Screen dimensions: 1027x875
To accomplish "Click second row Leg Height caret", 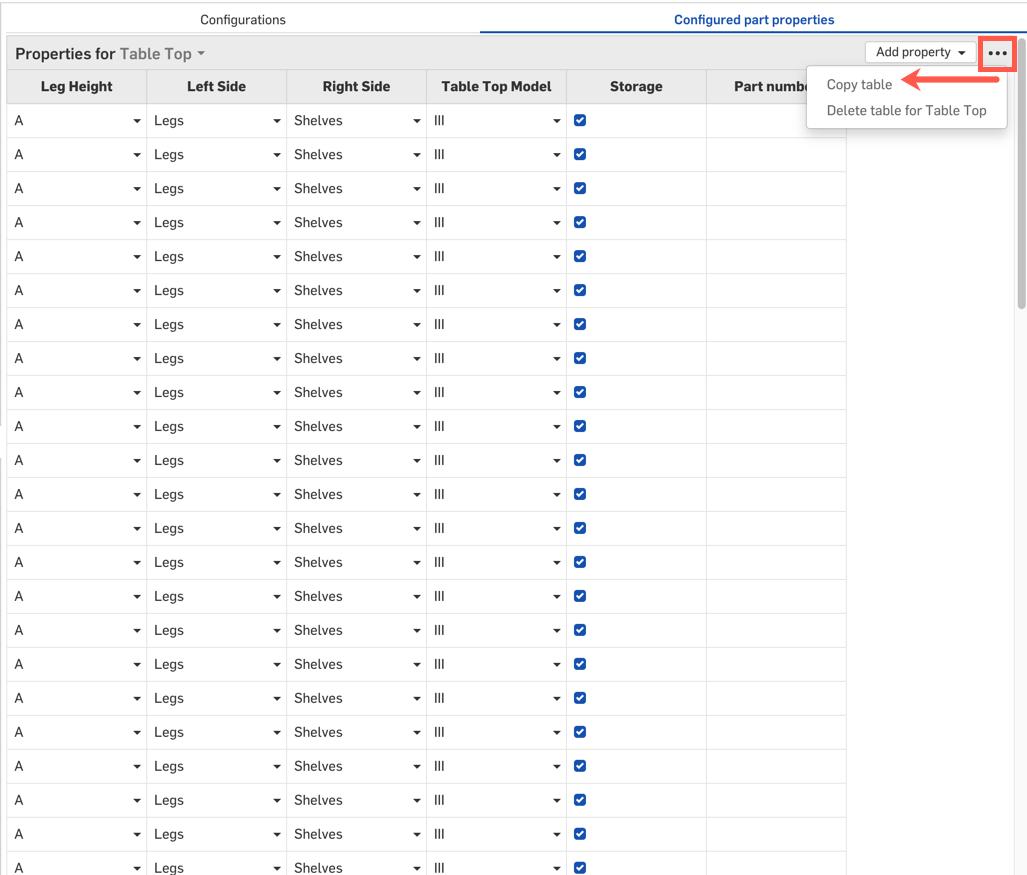I will (137, 155).
